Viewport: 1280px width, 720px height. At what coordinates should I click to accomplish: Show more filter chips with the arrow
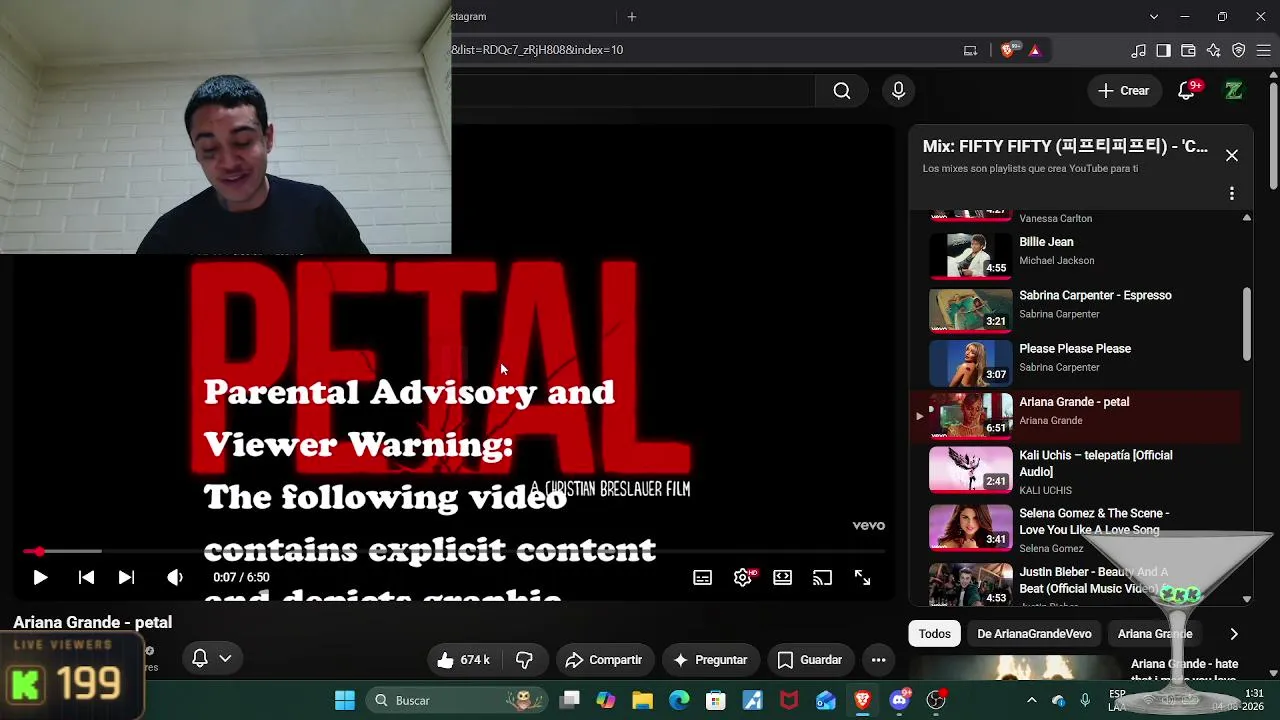click(1234, 634)
